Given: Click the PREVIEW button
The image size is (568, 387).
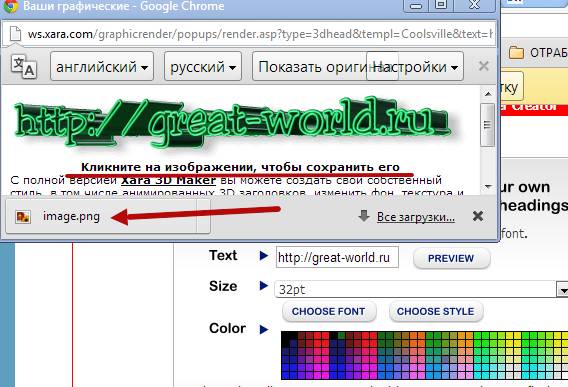Looking at the screenshot, I should click(451, 258).
